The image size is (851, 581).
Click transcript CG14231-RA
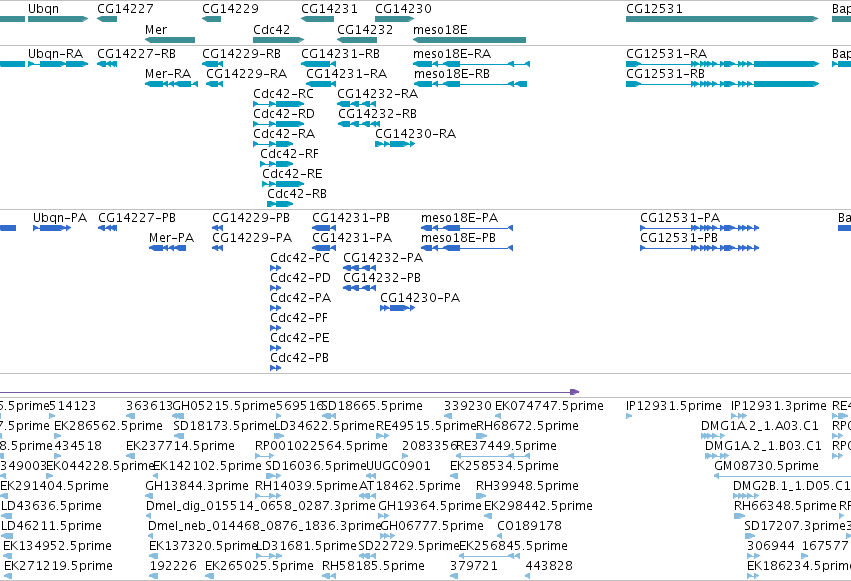click(x=346, y=74)
